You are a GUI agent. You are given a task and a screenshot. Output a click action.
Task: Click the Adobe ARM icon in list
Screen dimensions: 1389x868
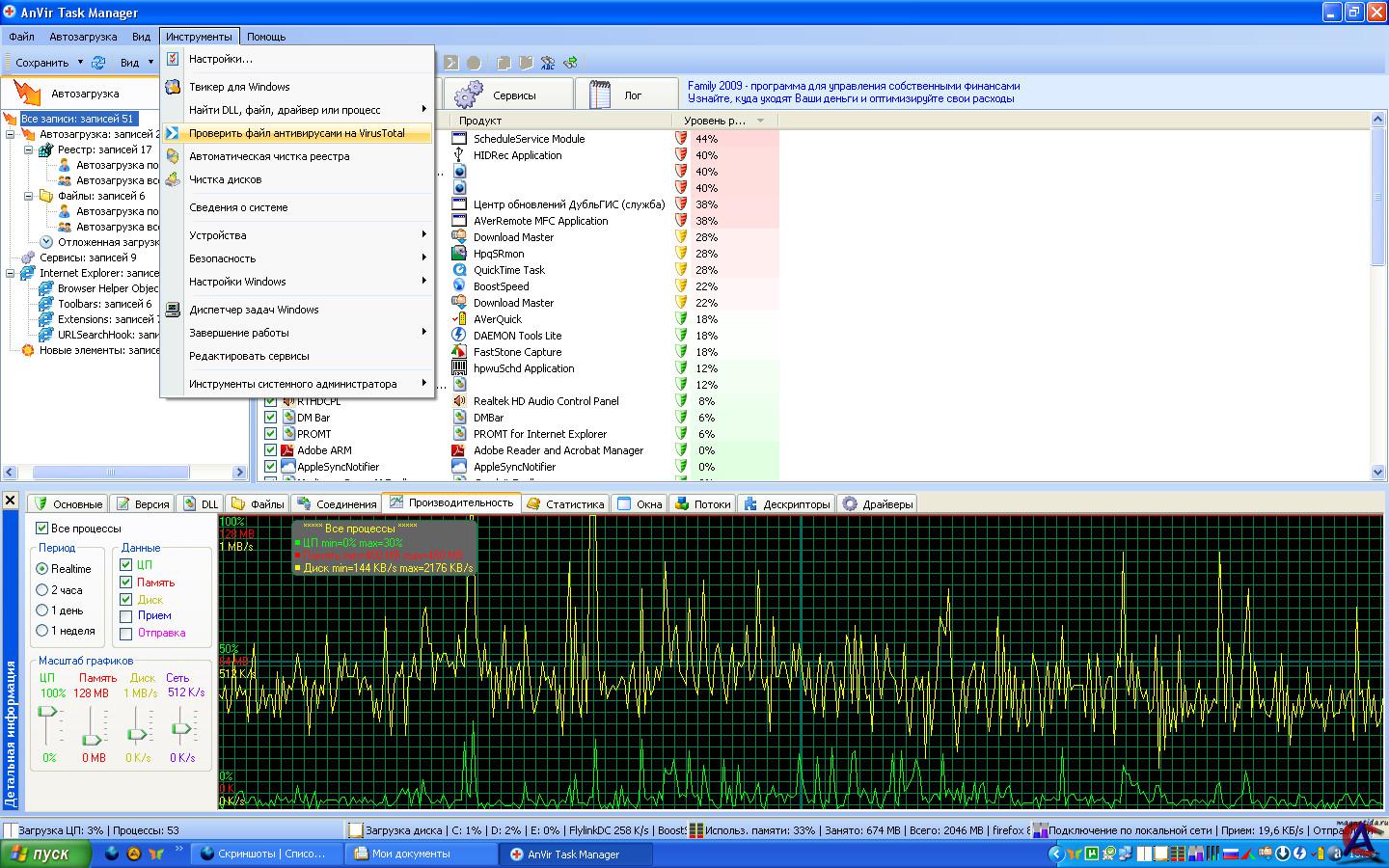pos(287,450)
